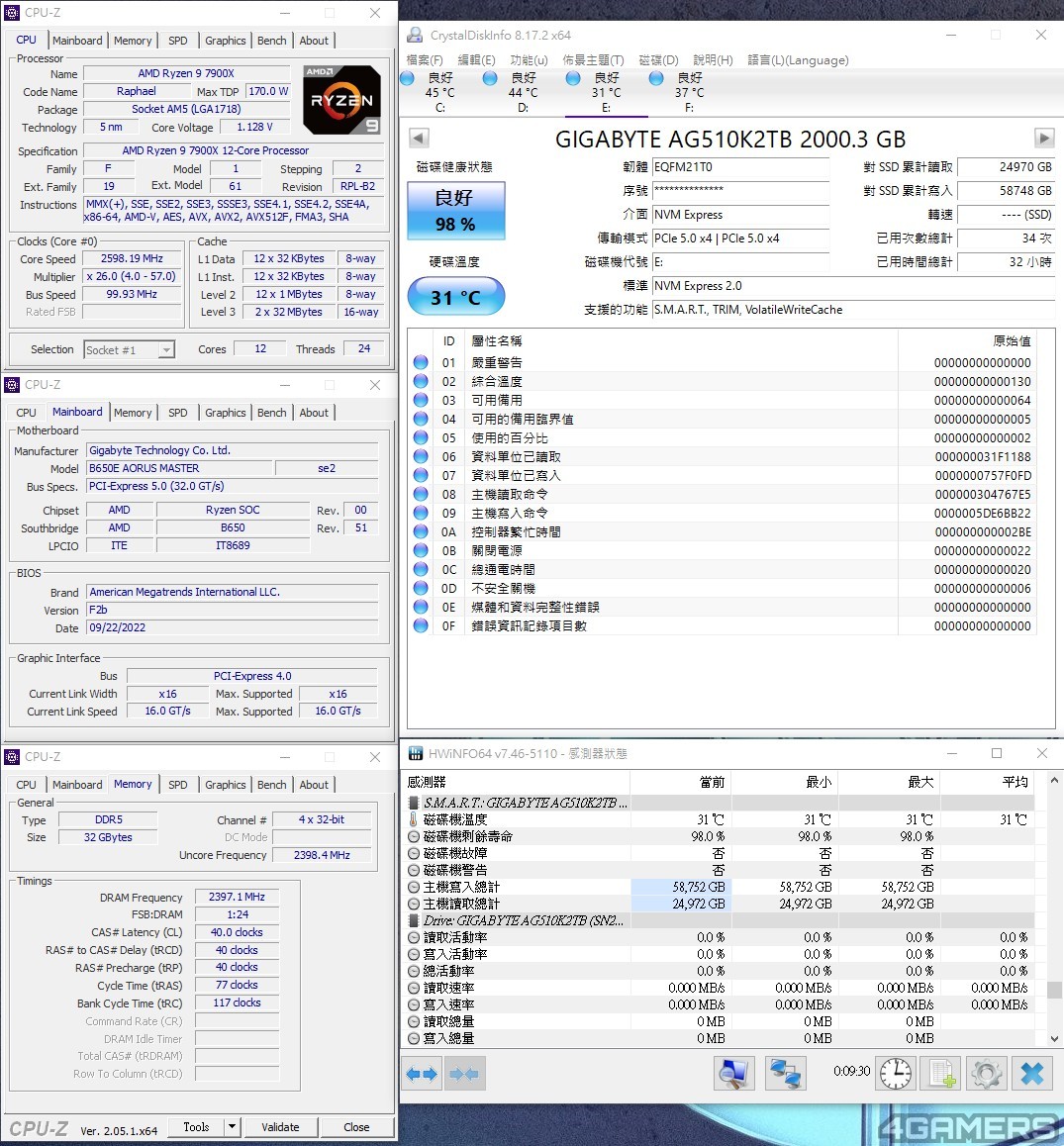Viewport: 1064px width, 1146px height.
Task: Click the log file icon with green plus
Action: [x=941, y=1074]
